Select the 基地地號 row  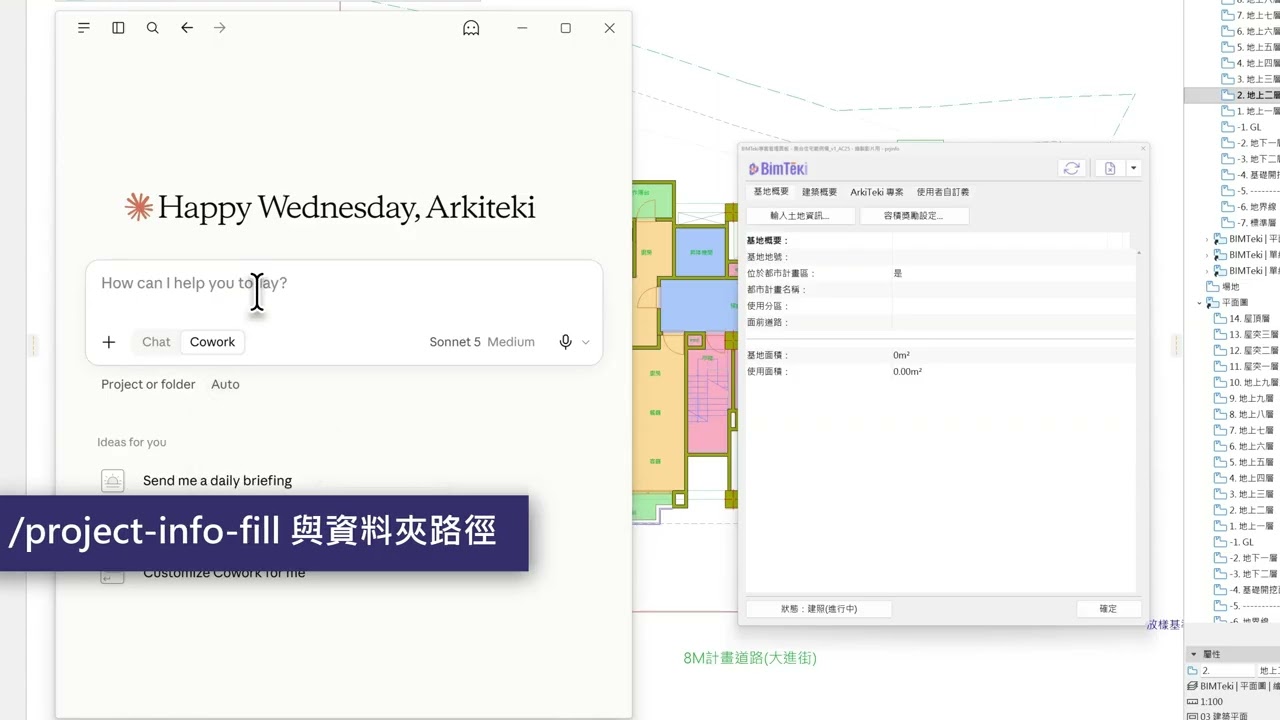(x=940, y=257)
